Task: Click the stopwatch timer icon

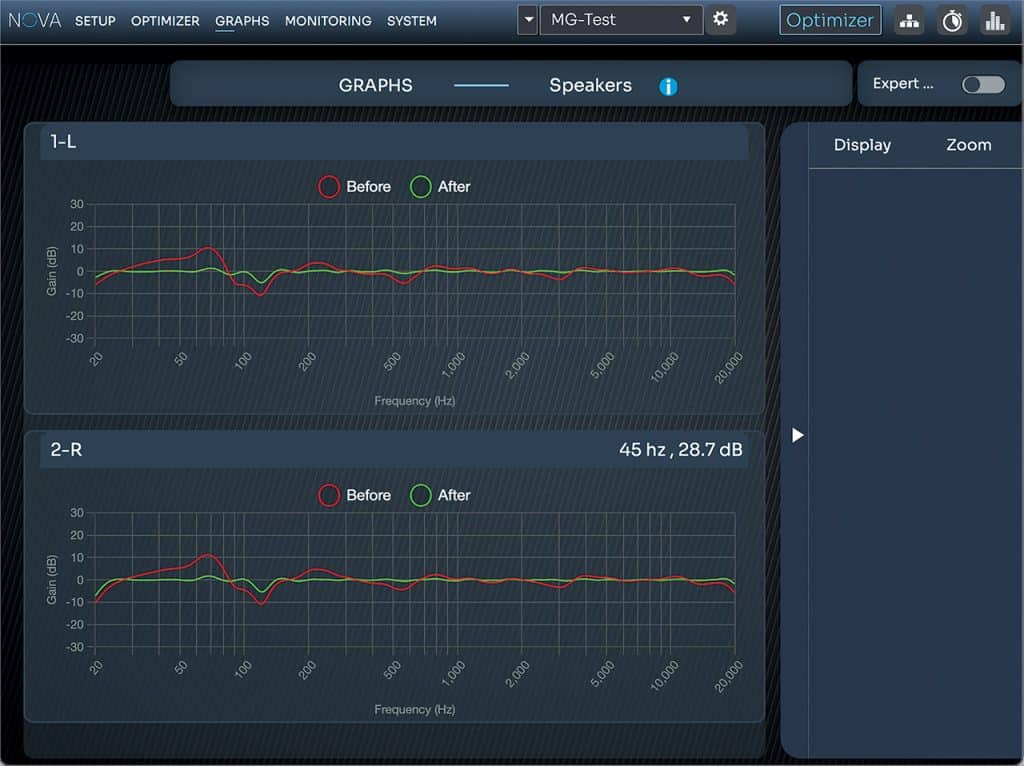Action: pyautogui.click(x=952, y=21)
